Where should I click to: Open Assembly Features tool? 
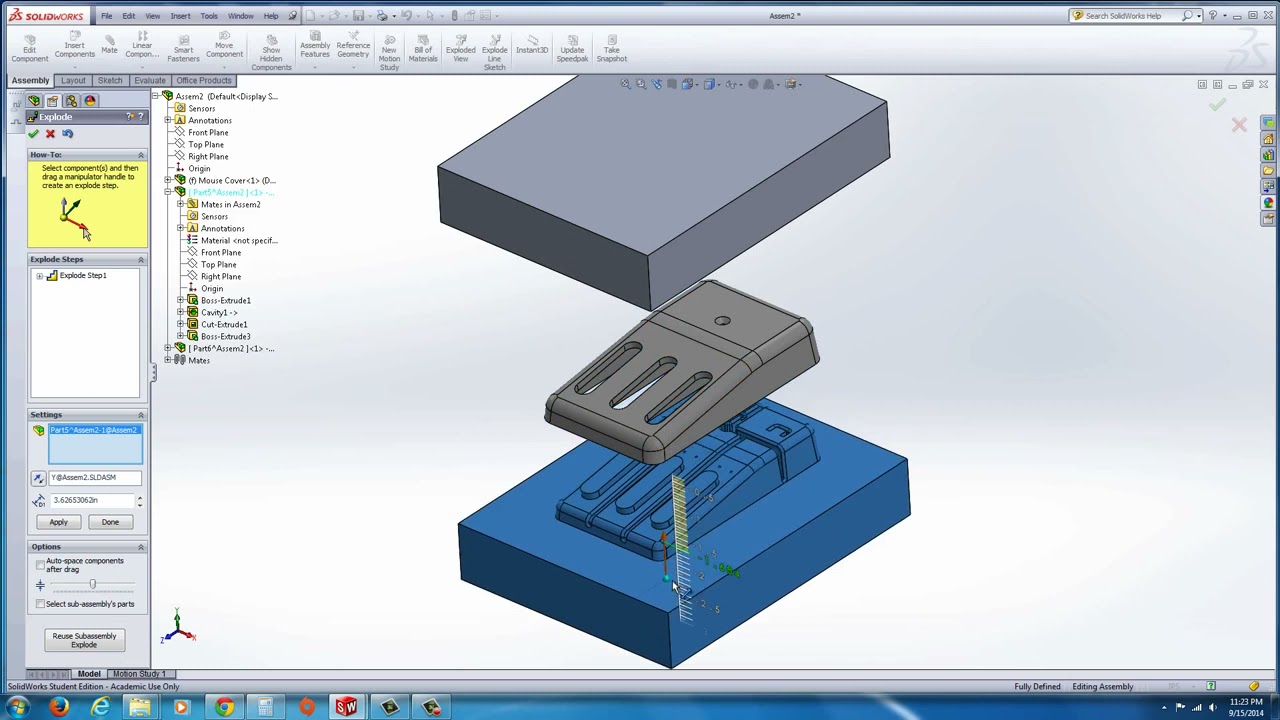click(315, 49)
